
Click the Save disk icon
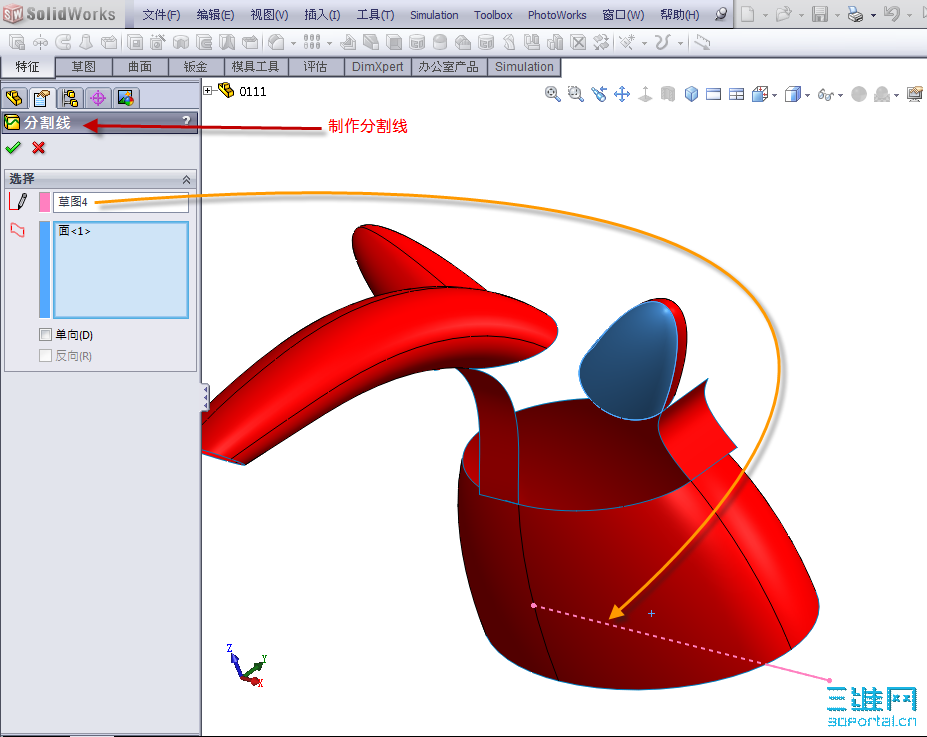(x=819, y=14)
